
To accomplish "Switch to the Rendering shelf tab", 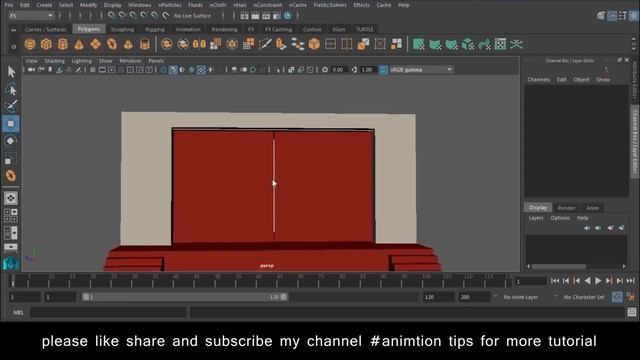I will point(224,29).
